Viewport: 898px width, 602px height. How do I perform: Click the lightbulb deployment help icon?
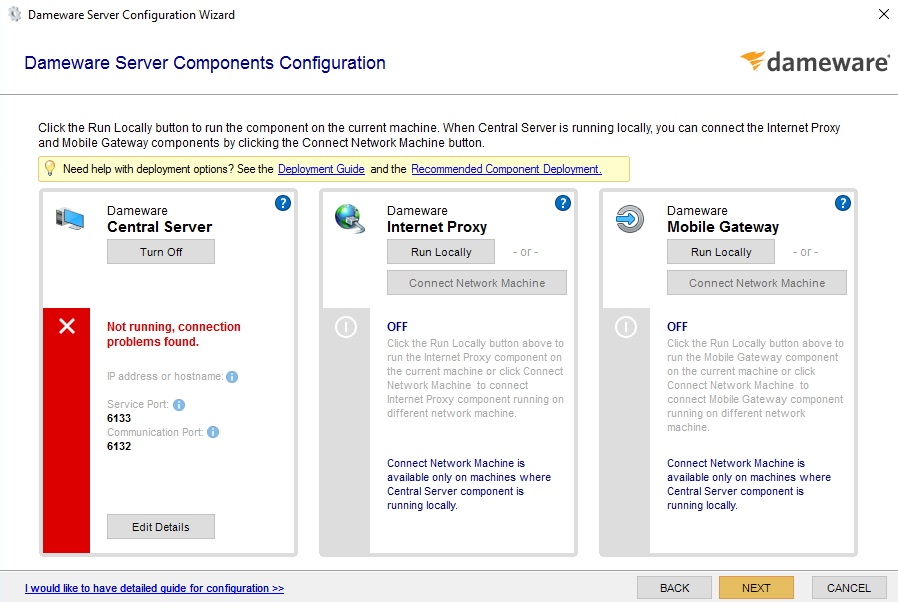49,168
